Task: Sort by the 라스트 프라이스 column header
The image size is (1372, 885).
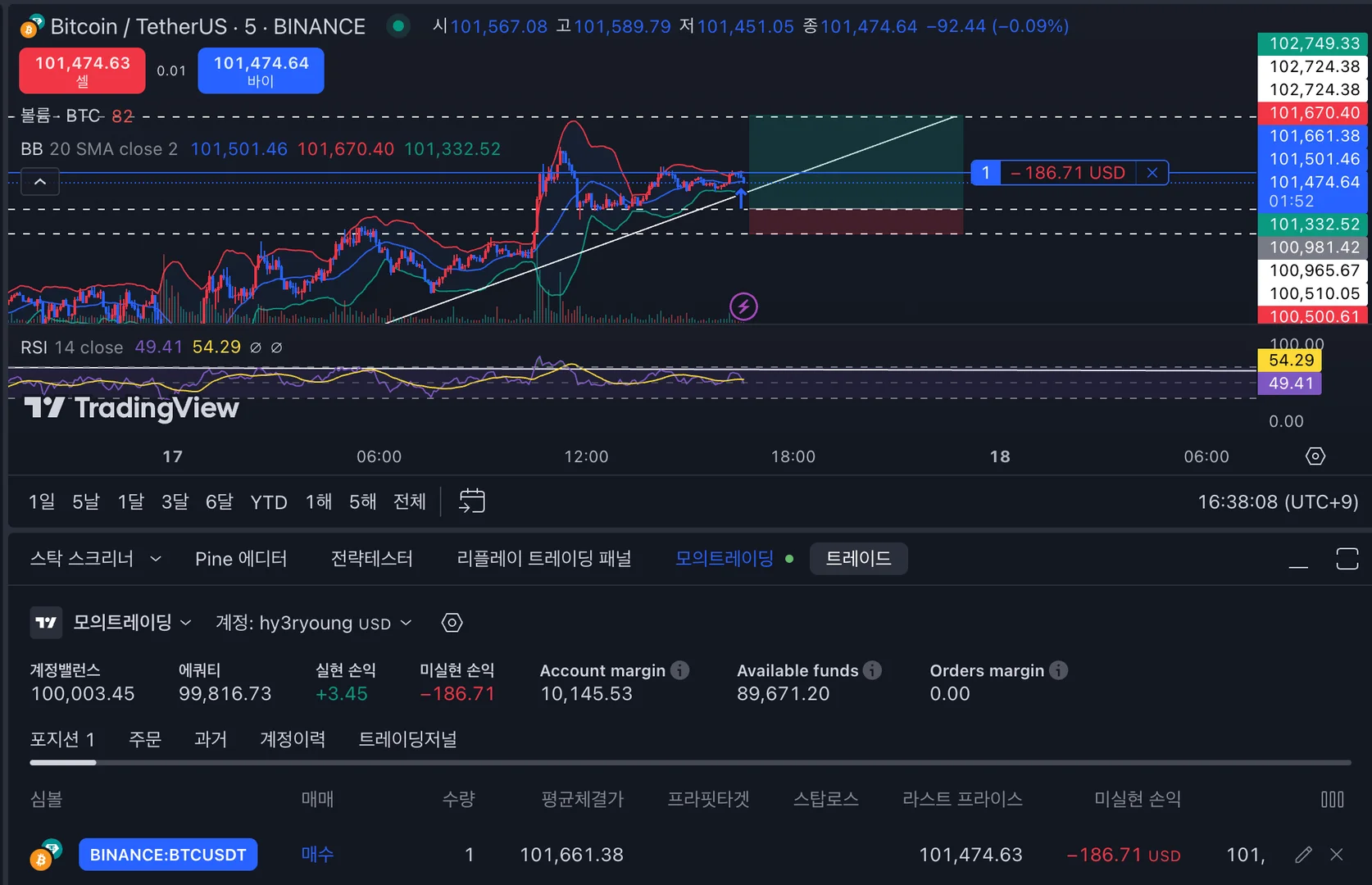Action: point(962,799)
